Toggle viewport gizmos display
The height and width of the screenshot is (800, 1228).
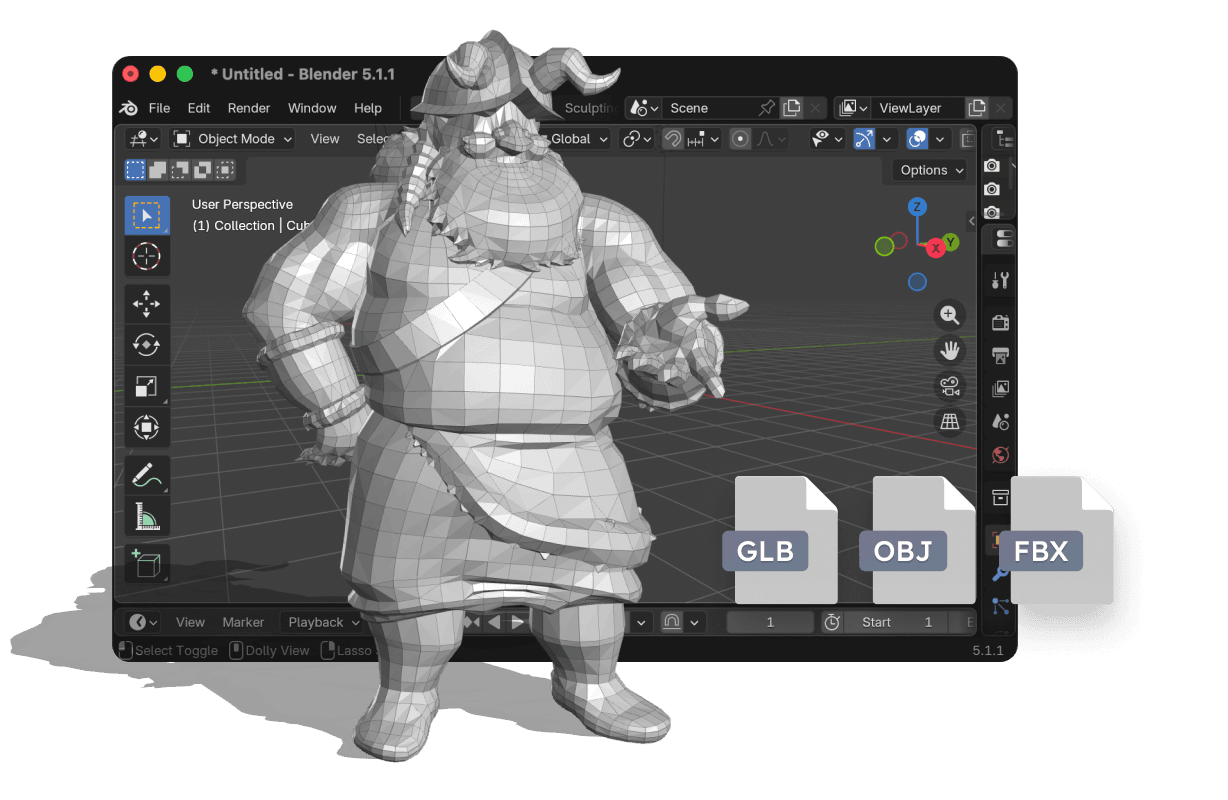864,139
